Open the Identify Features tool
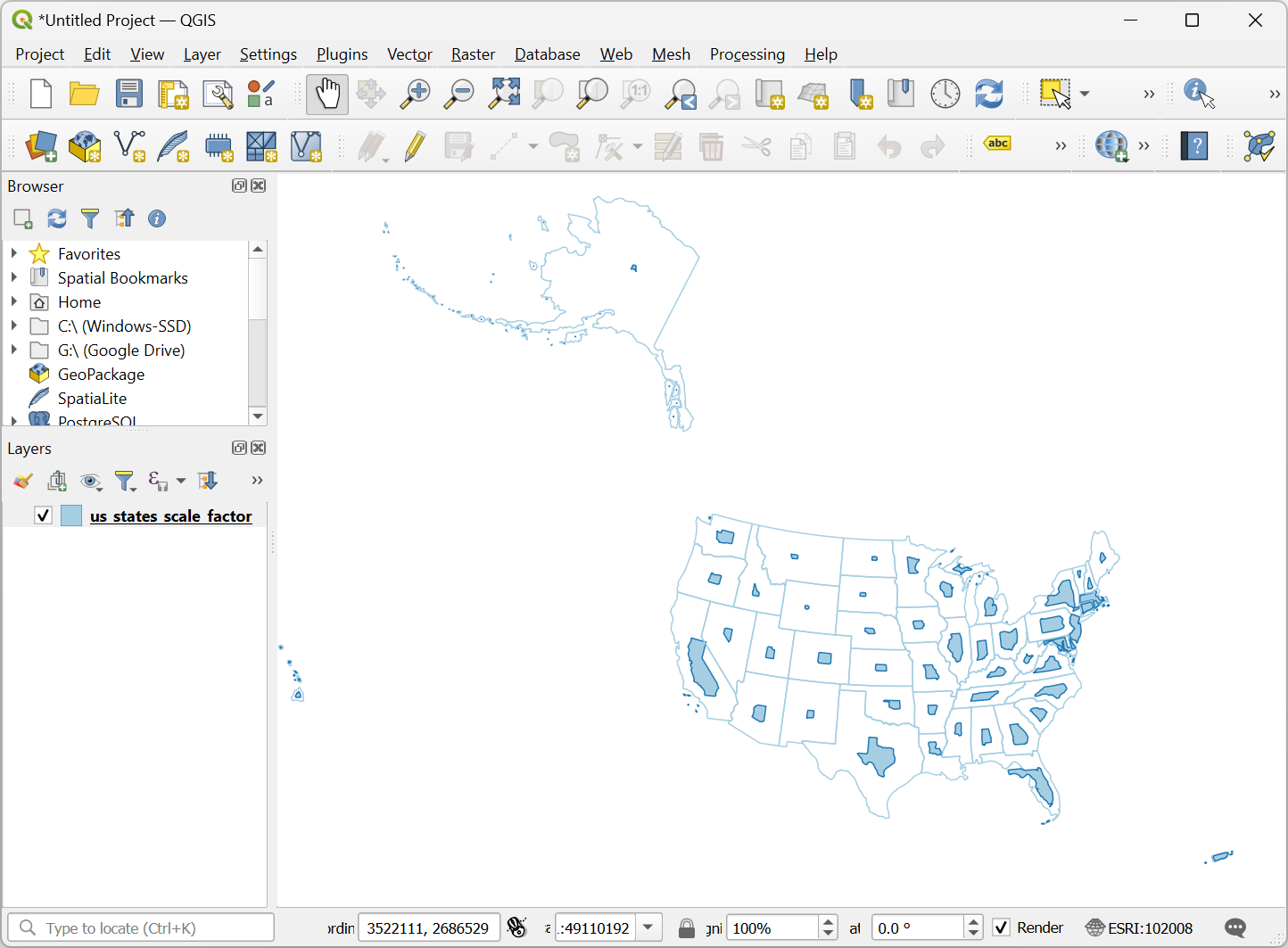The height and width of the screenshot is (948, 1288). coord(1198,94)
